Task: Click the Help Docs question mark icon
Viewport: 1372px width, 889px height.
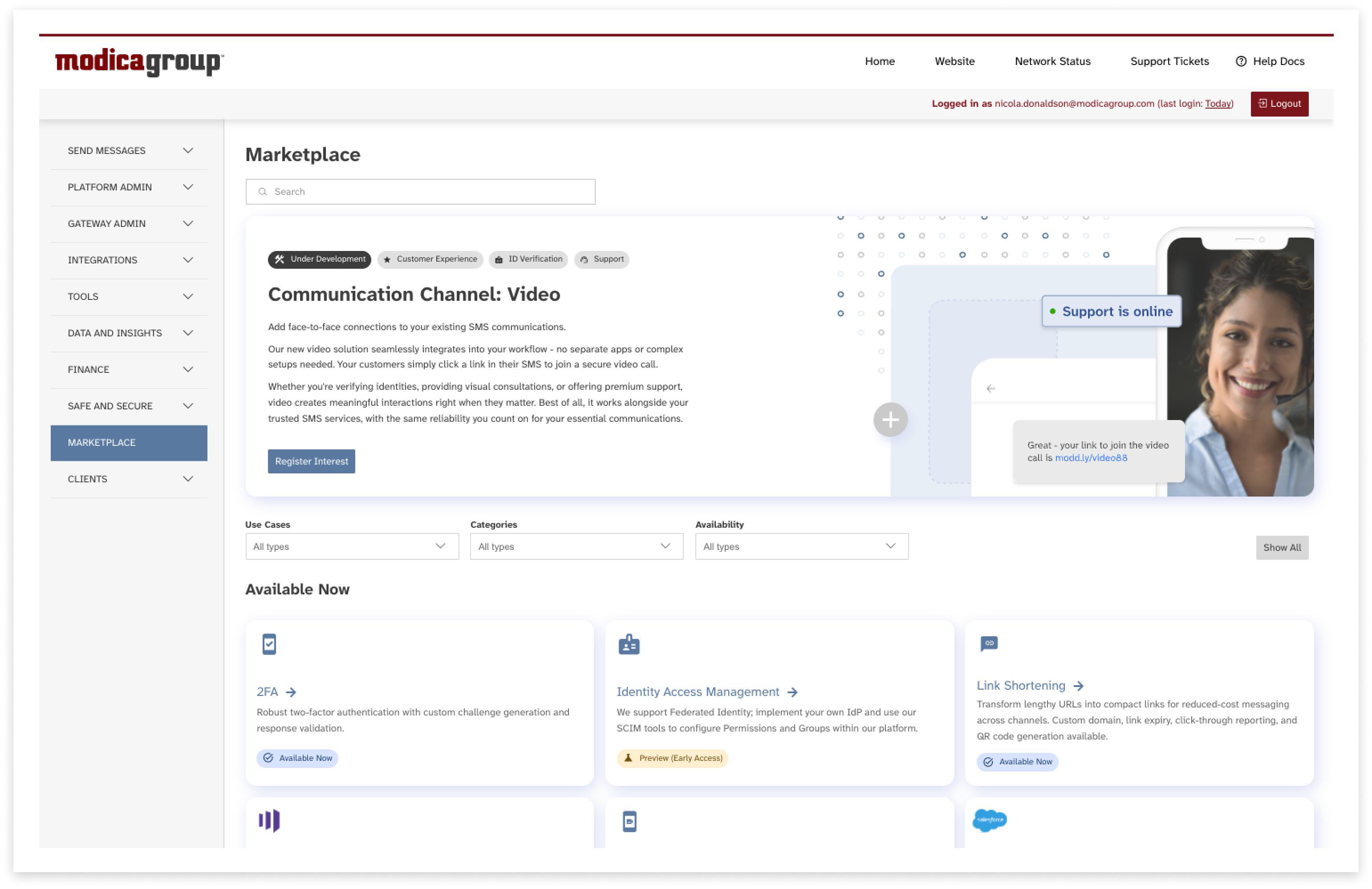Action: point(1241,61)
